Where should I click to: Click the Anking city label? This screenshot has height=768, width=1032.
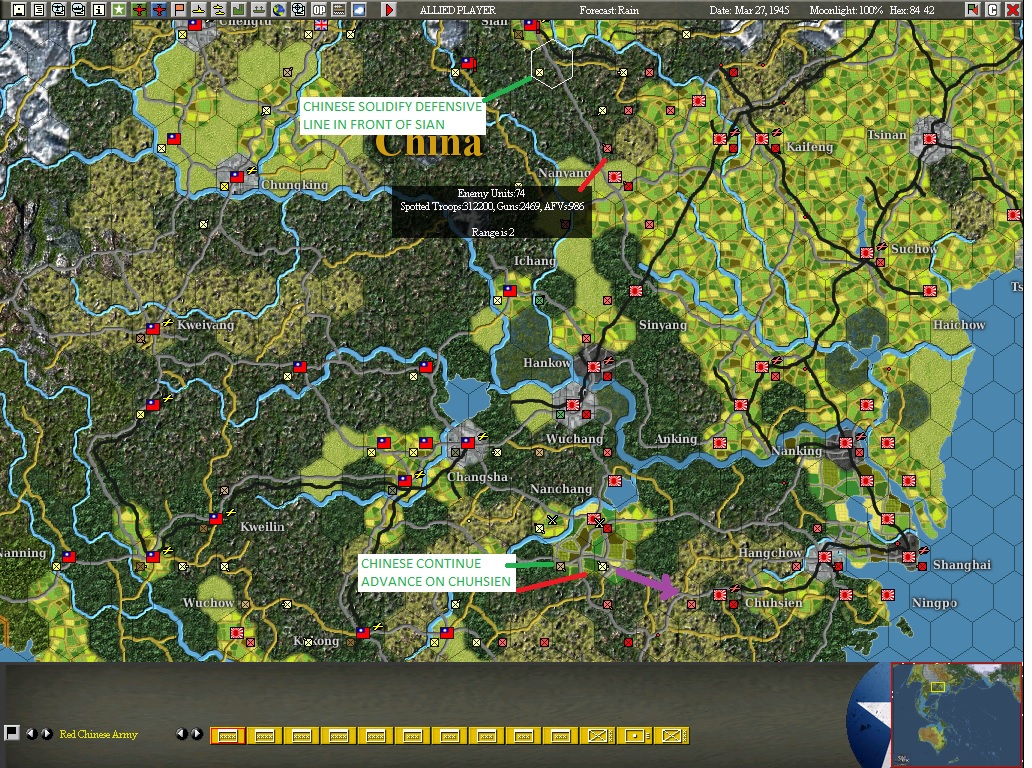[x=676, y=439]
